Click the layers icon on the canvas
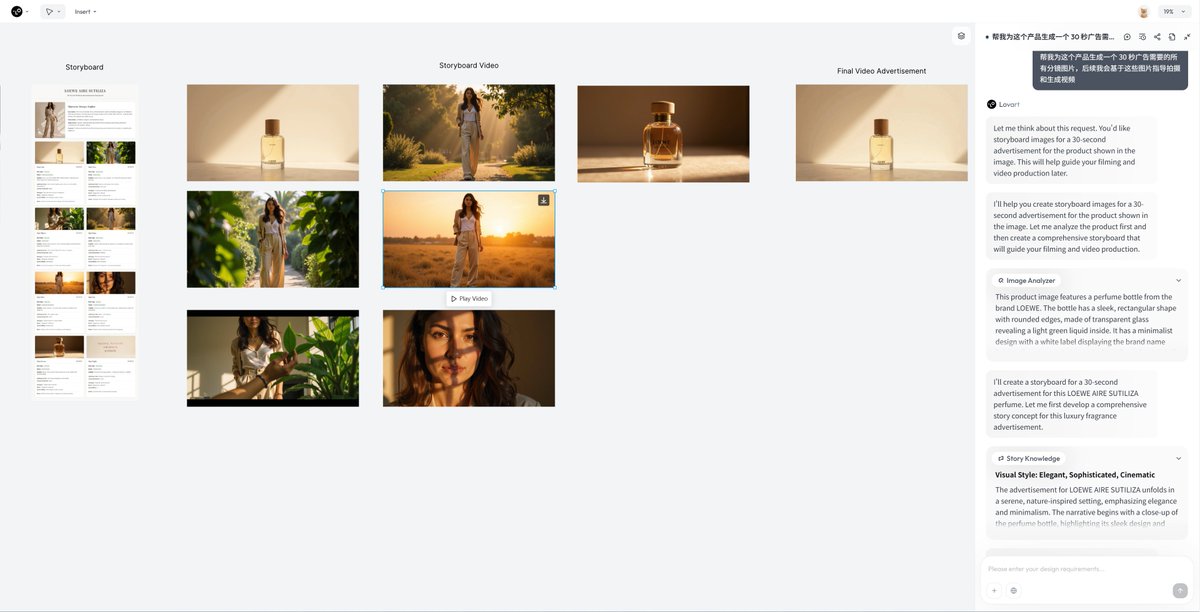 tap(961, 36)
